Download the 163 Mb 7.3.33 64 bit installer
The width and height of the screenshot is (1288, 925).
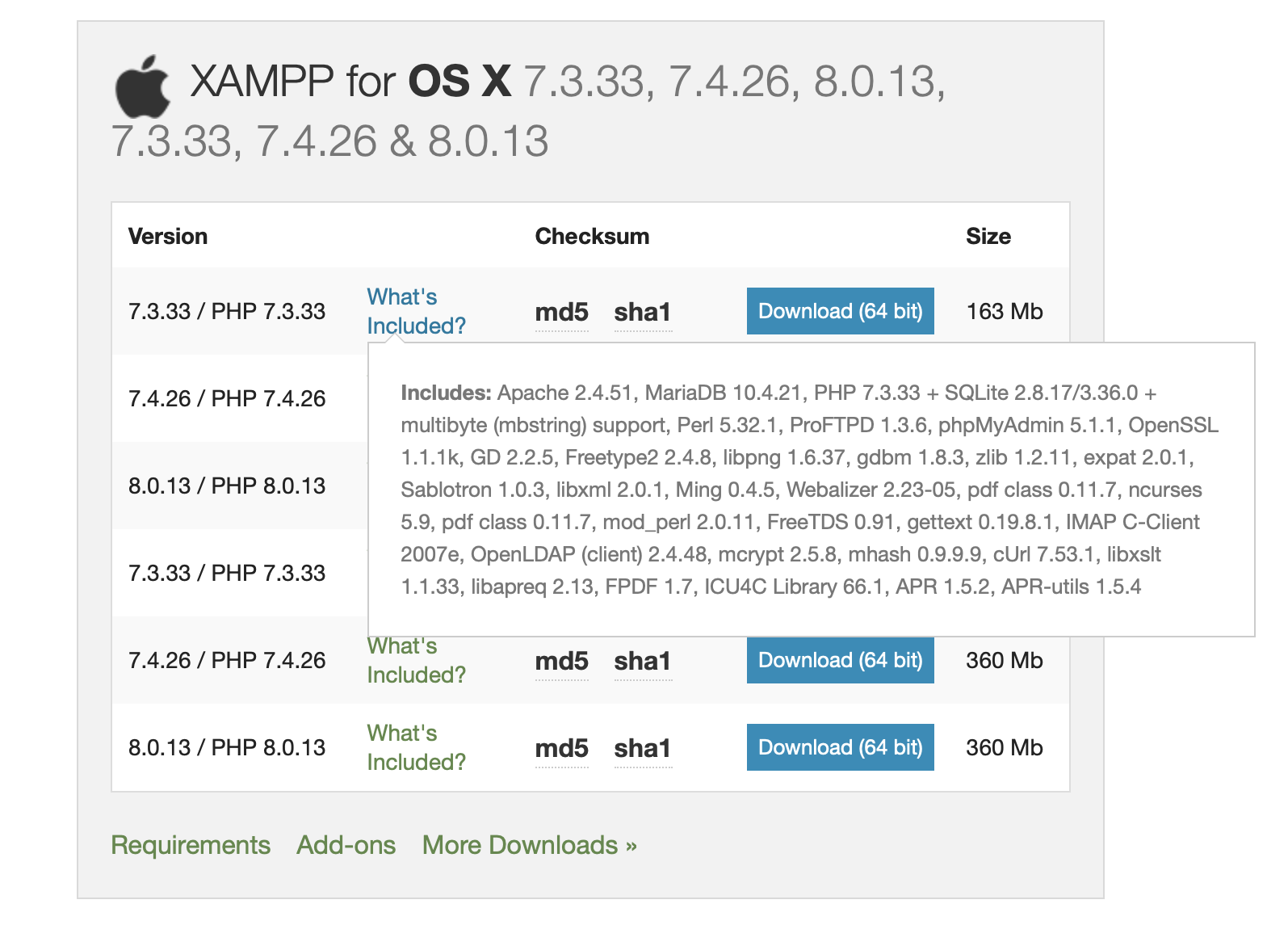coord(840,311)
